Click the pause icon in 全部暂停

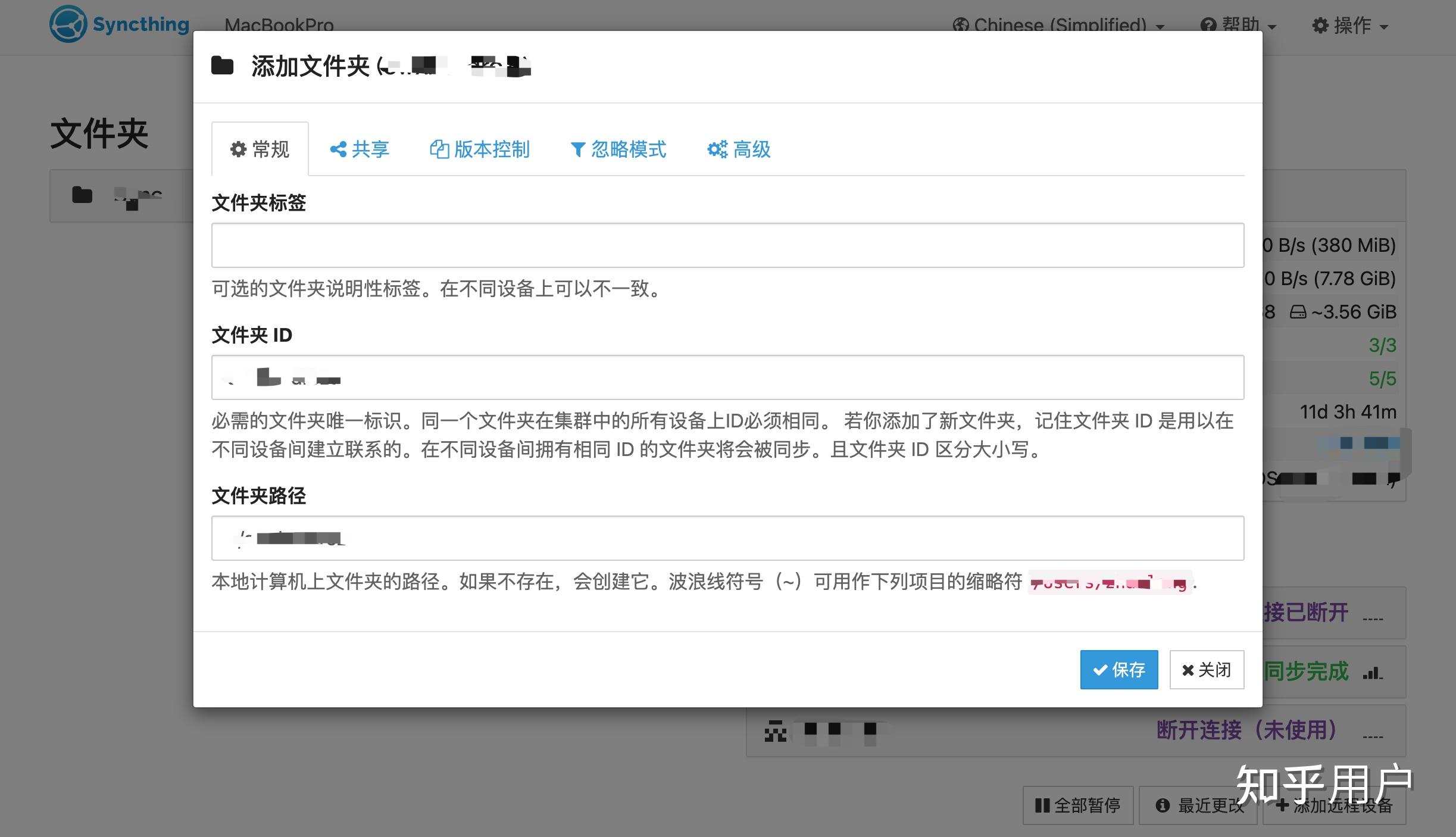[1042, 805]
